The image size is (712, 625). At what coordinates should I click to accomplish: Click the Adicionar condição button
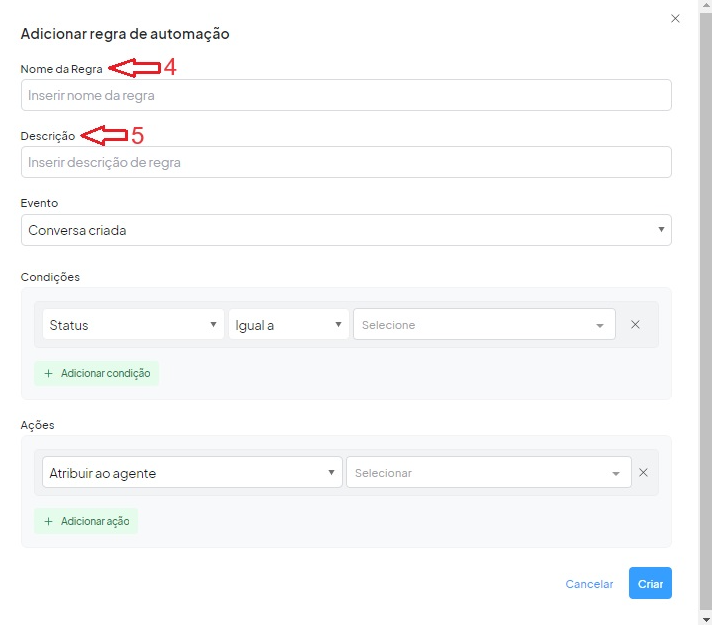coord(97,373)
